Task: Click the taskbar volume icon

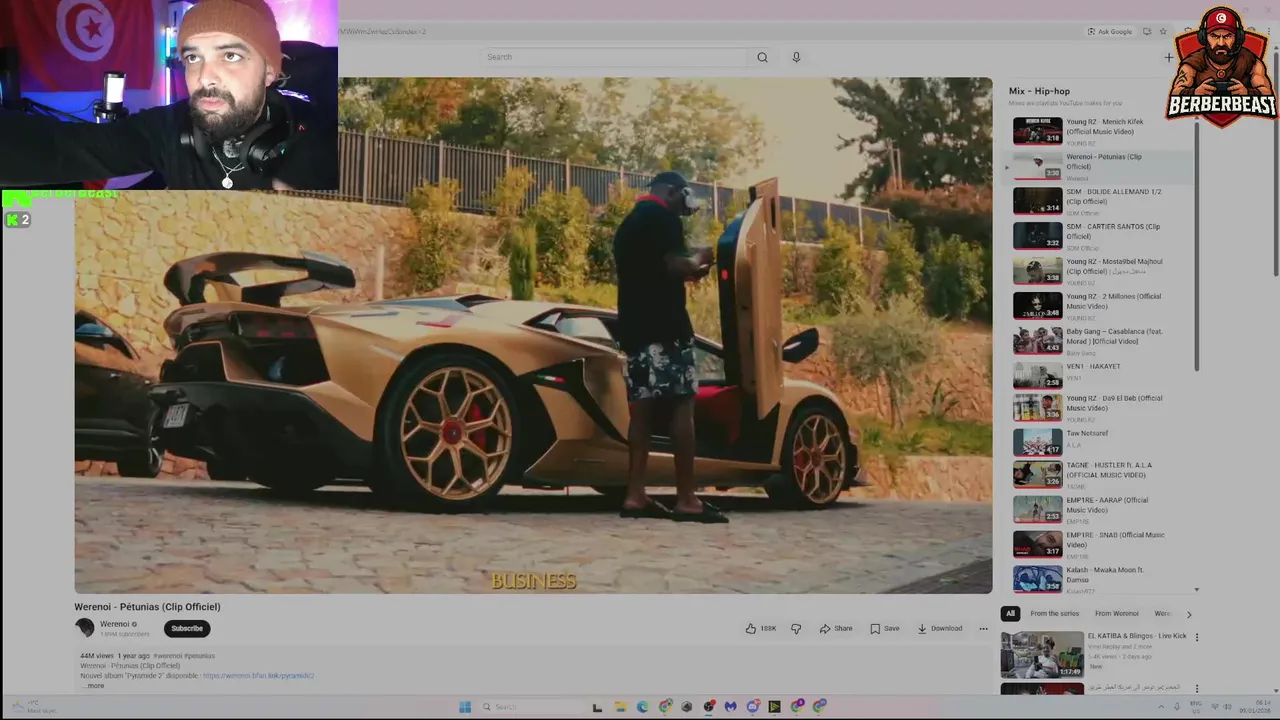Action: pyautogui.click(x=1227, y=707)
